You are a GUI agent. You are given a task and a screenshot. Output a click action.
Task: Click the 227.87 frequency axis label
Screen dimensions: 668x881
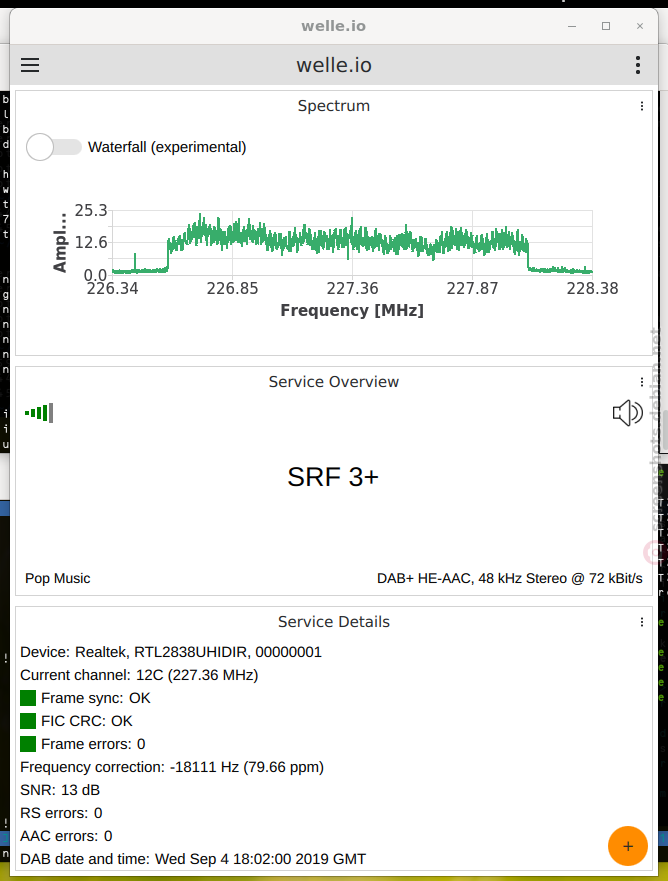[x=472, y=288]
